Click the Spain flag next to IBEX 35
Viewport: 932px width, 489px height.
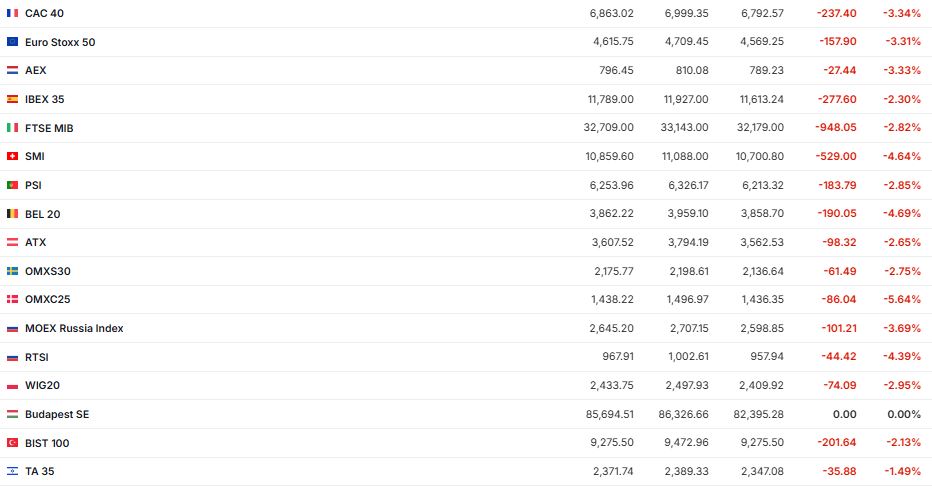click(12, 99)
